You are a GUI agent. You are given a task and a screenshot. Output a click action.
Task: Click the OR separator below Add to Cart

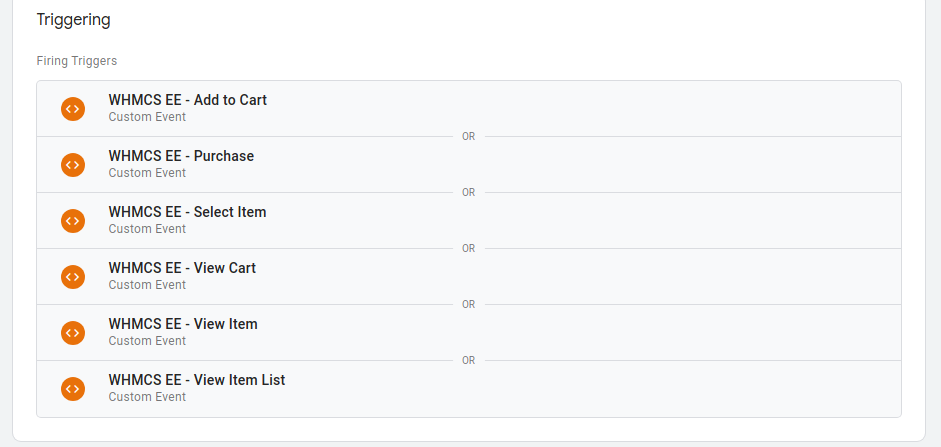468,136
